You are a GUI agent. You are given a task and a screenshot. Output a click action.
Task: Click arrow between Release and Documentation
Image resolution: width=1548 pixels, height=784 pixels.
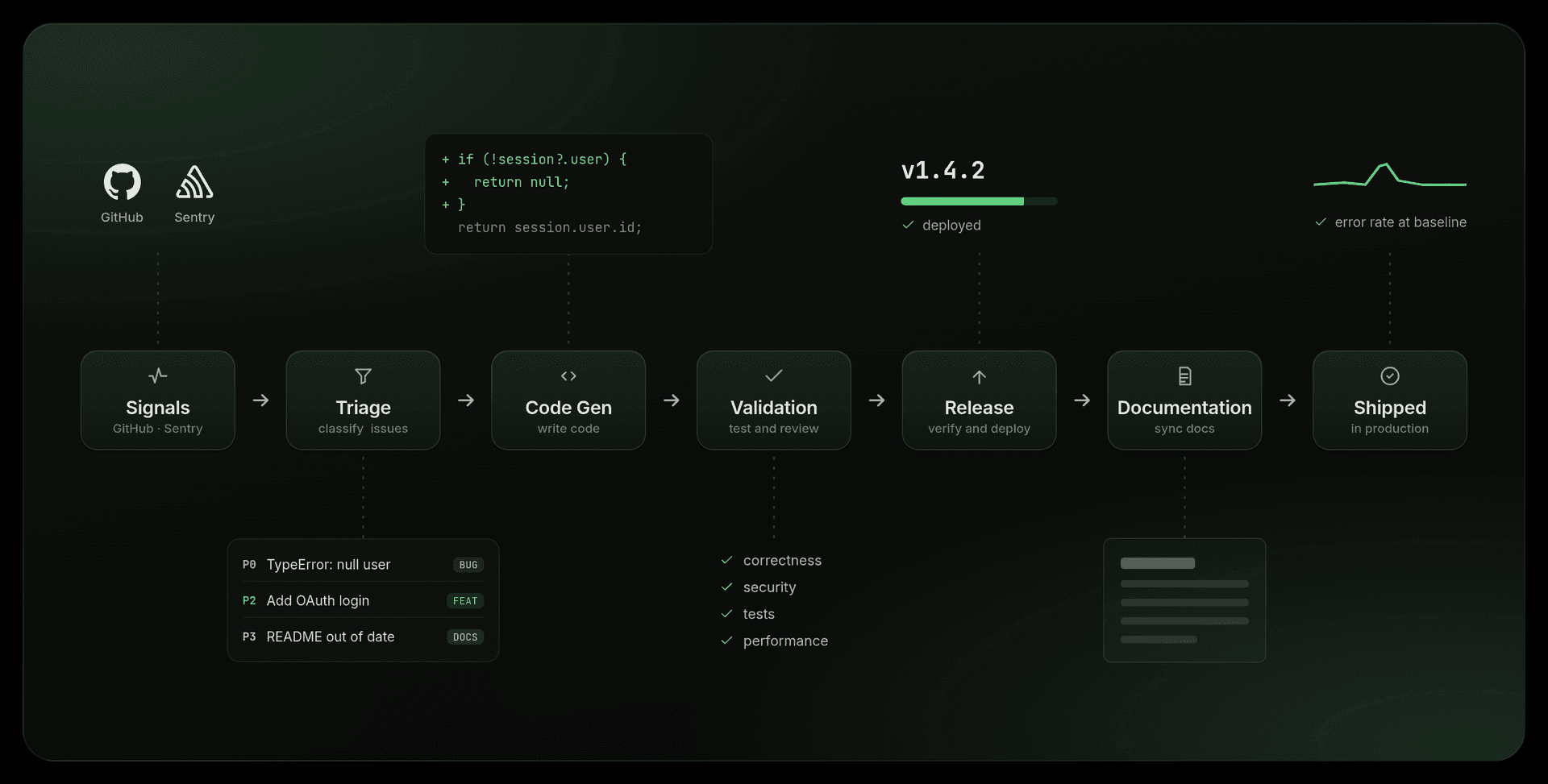1082,400
